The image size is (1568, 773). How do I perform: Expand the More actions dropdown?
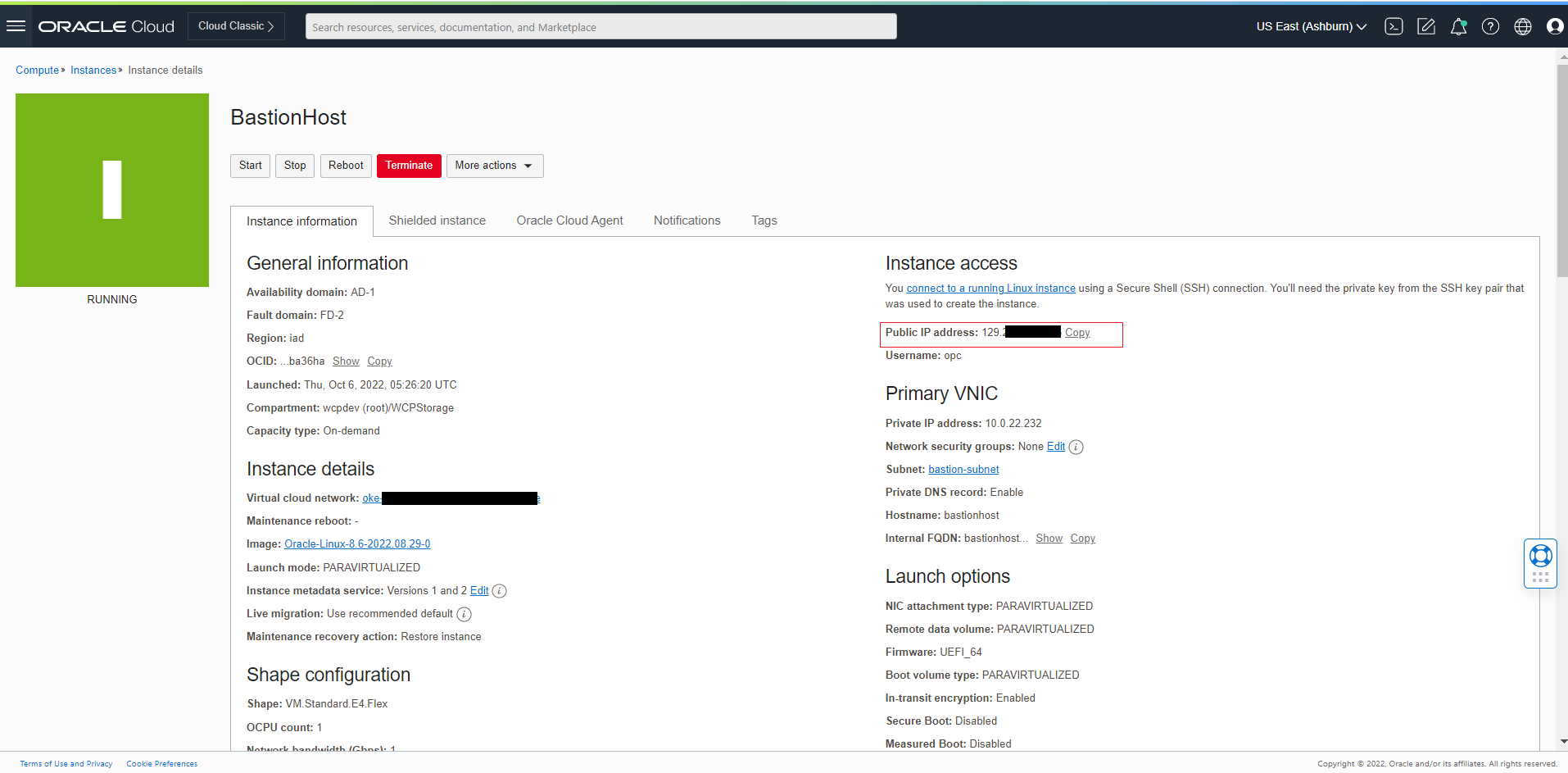click(495, 166)
